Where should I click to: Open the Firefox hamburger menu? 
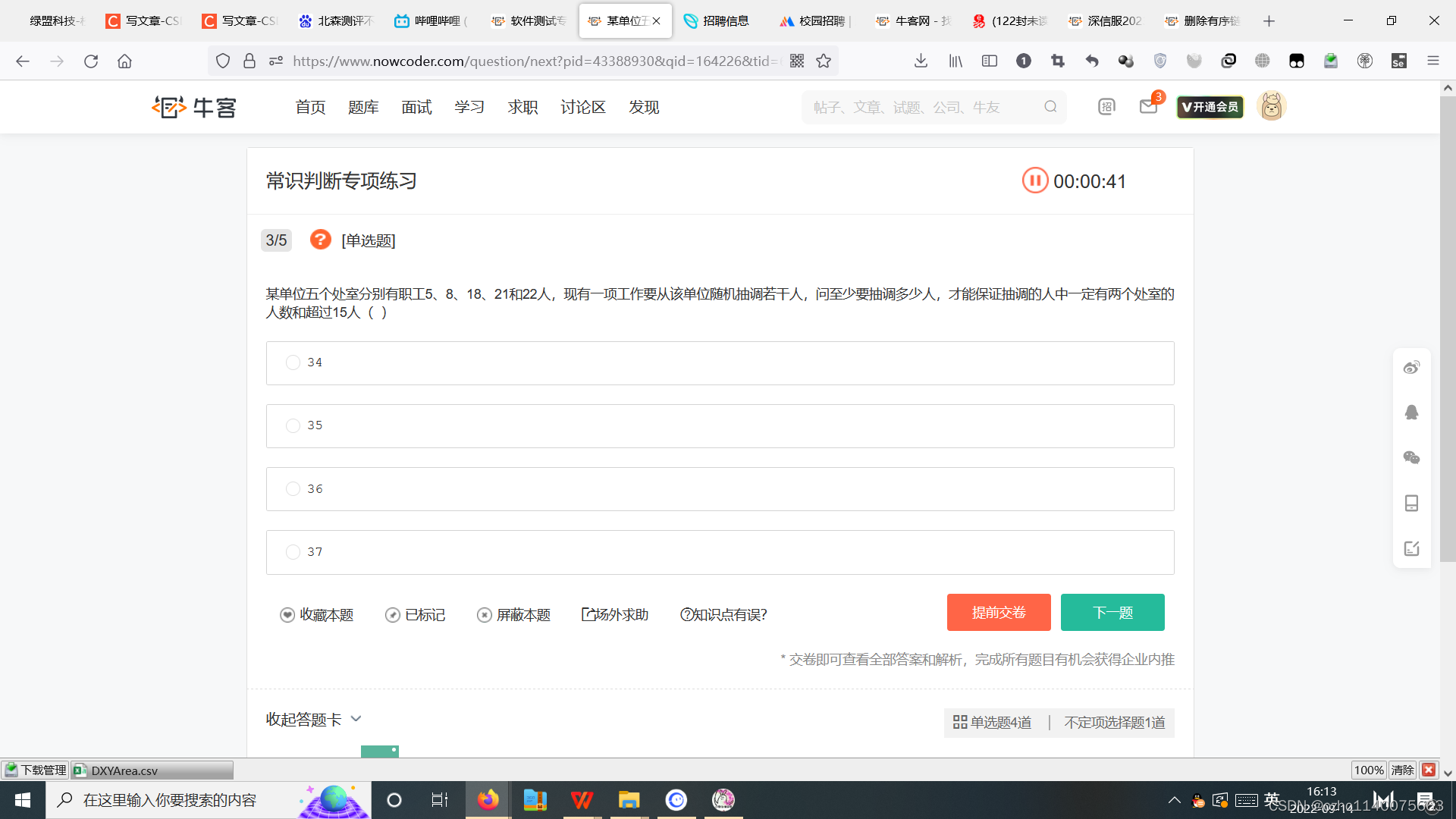(1433, 61)
